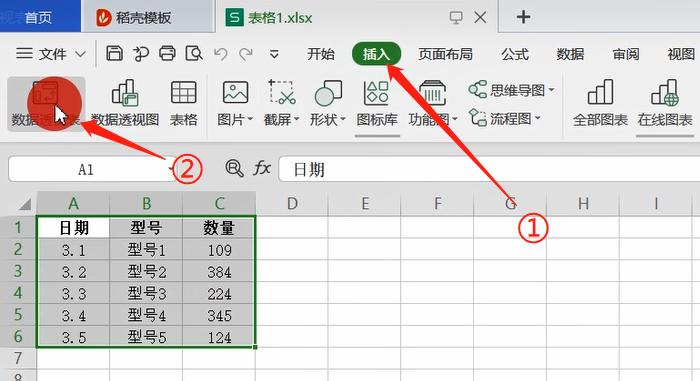Open 在线图表 online charts
Image resolution: width=700 pixels, height=381 pixels.
tap(665, 104)
